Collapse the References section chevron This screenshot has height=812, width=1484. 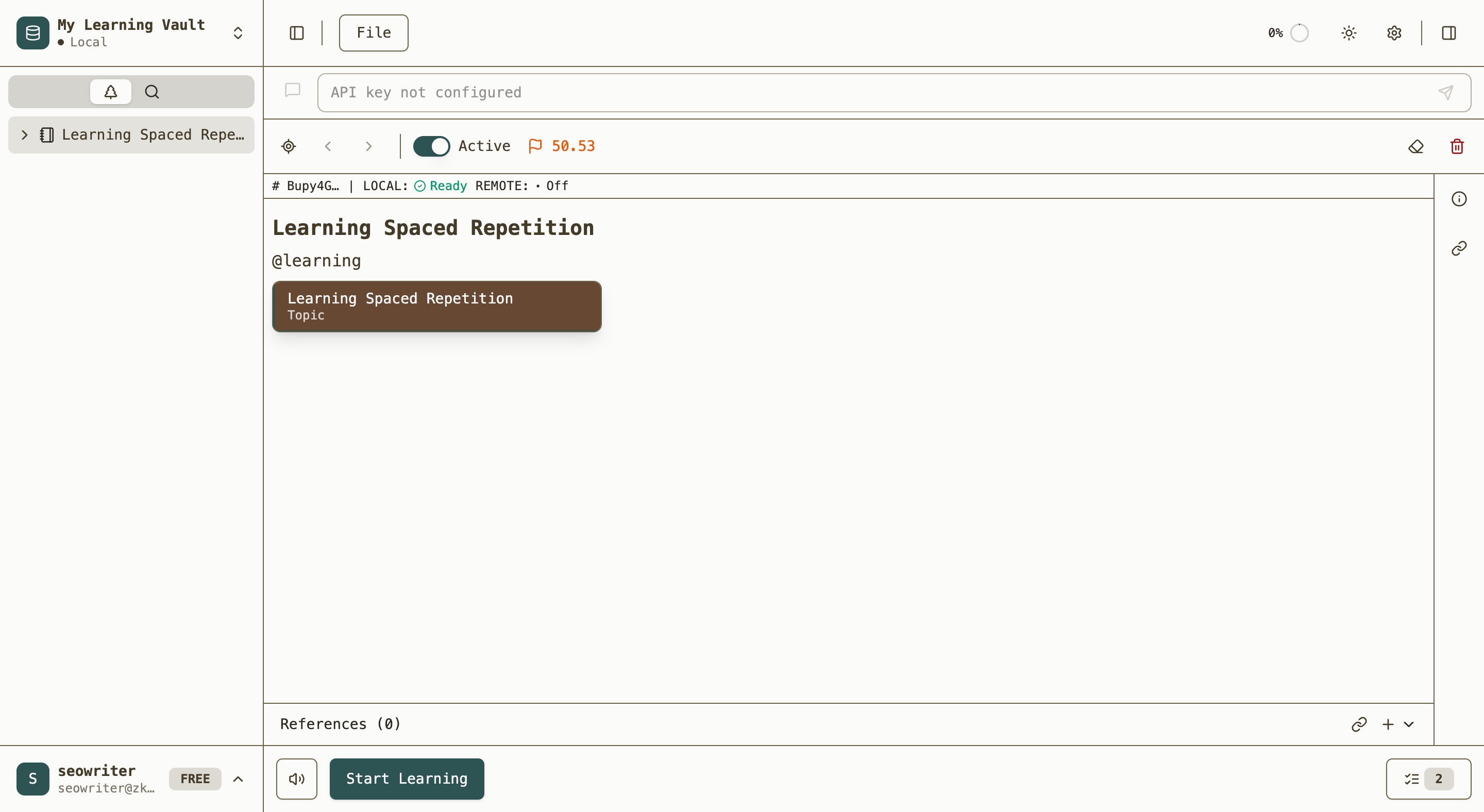(1409, 724)
